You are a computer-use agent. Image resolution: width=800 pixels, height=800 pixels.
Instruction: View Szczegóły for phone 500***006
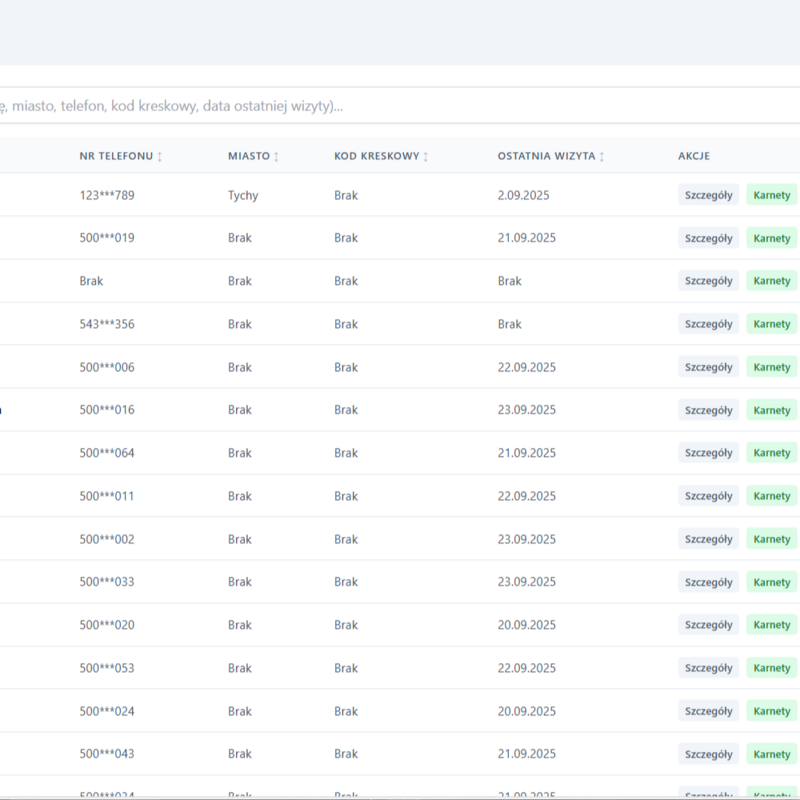[x=708, y=367]
